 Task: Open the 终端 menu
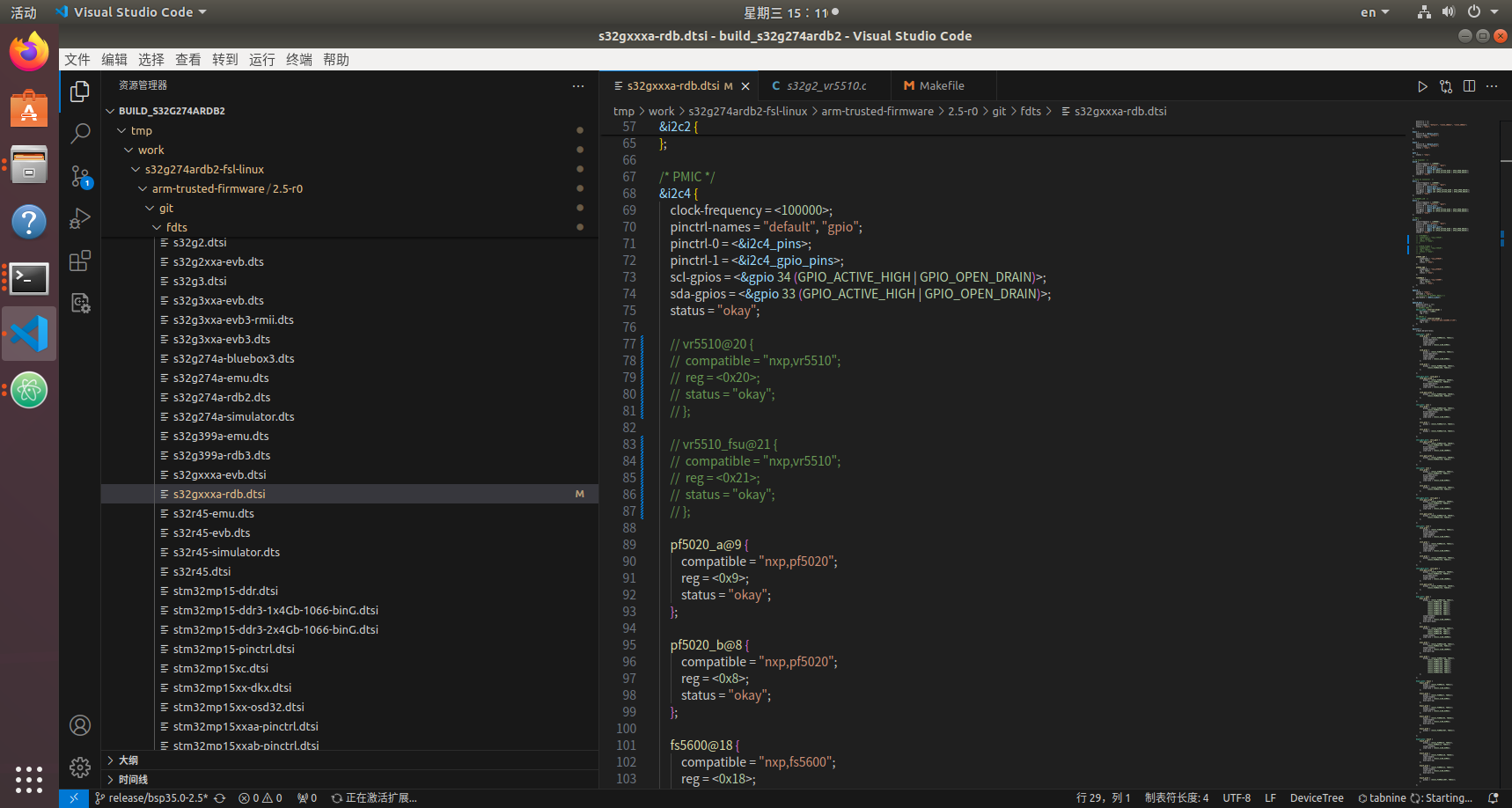click(299, 60)
